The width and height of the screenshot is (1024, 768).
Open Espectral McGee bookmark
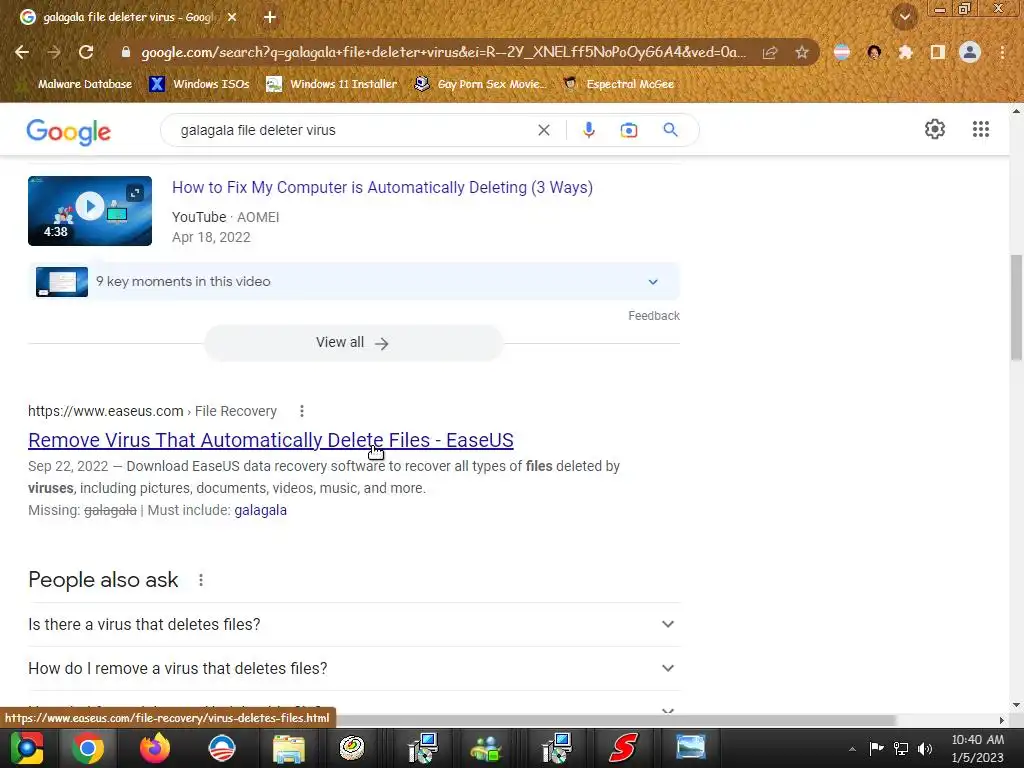[618, 84]
